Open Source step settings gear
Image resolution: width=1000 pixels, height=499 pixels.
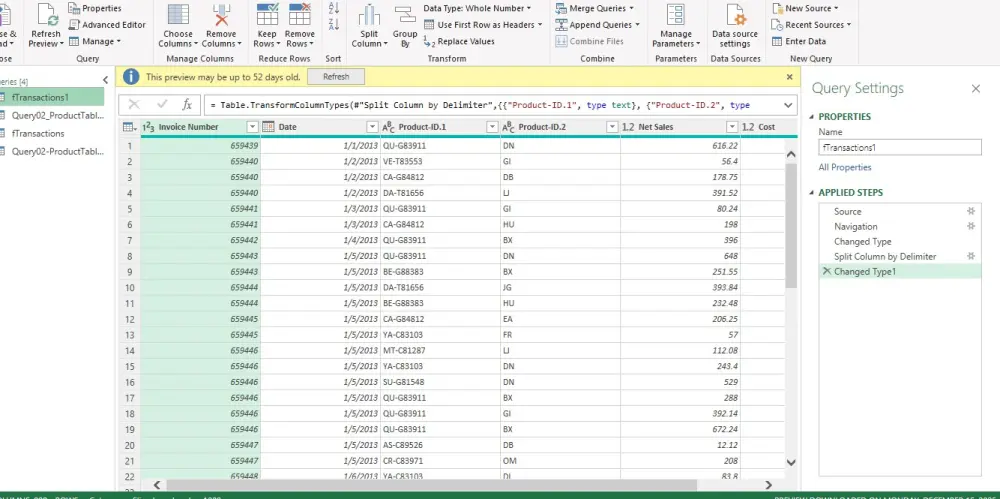pyautogui.click(x=971, y=211)
